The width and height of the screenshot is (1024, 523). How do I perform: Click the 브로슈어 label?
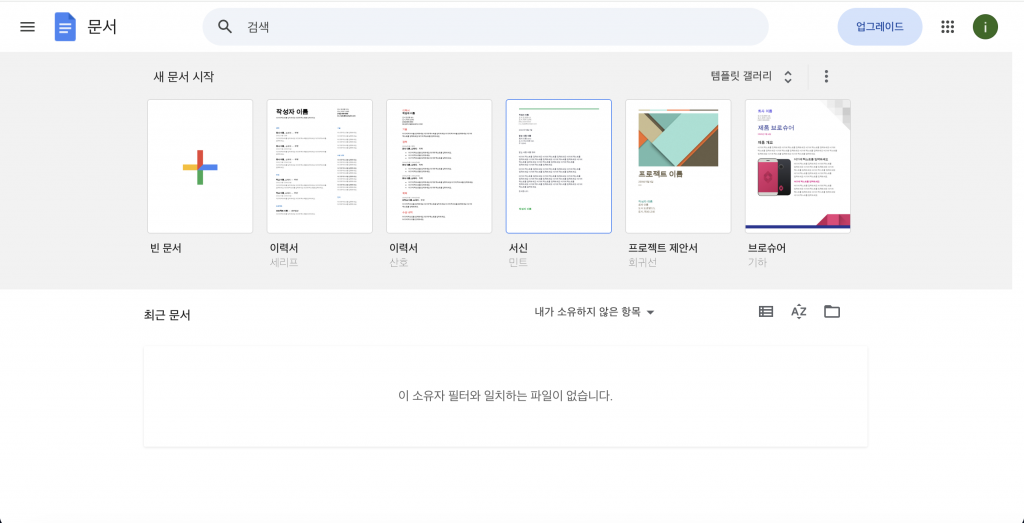tap(767, 248)
